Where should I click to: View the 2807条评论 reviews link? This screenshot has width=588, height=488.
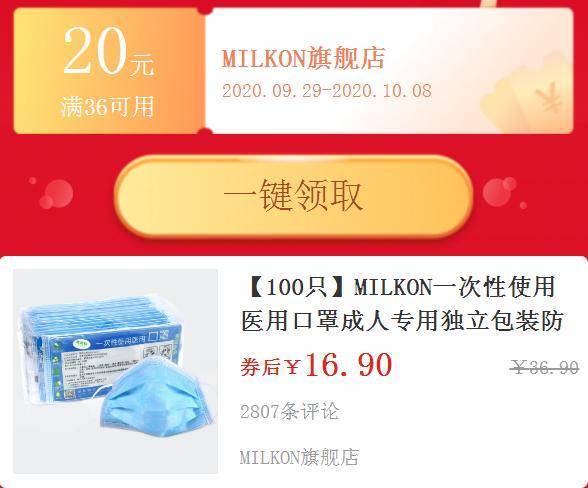290,411
